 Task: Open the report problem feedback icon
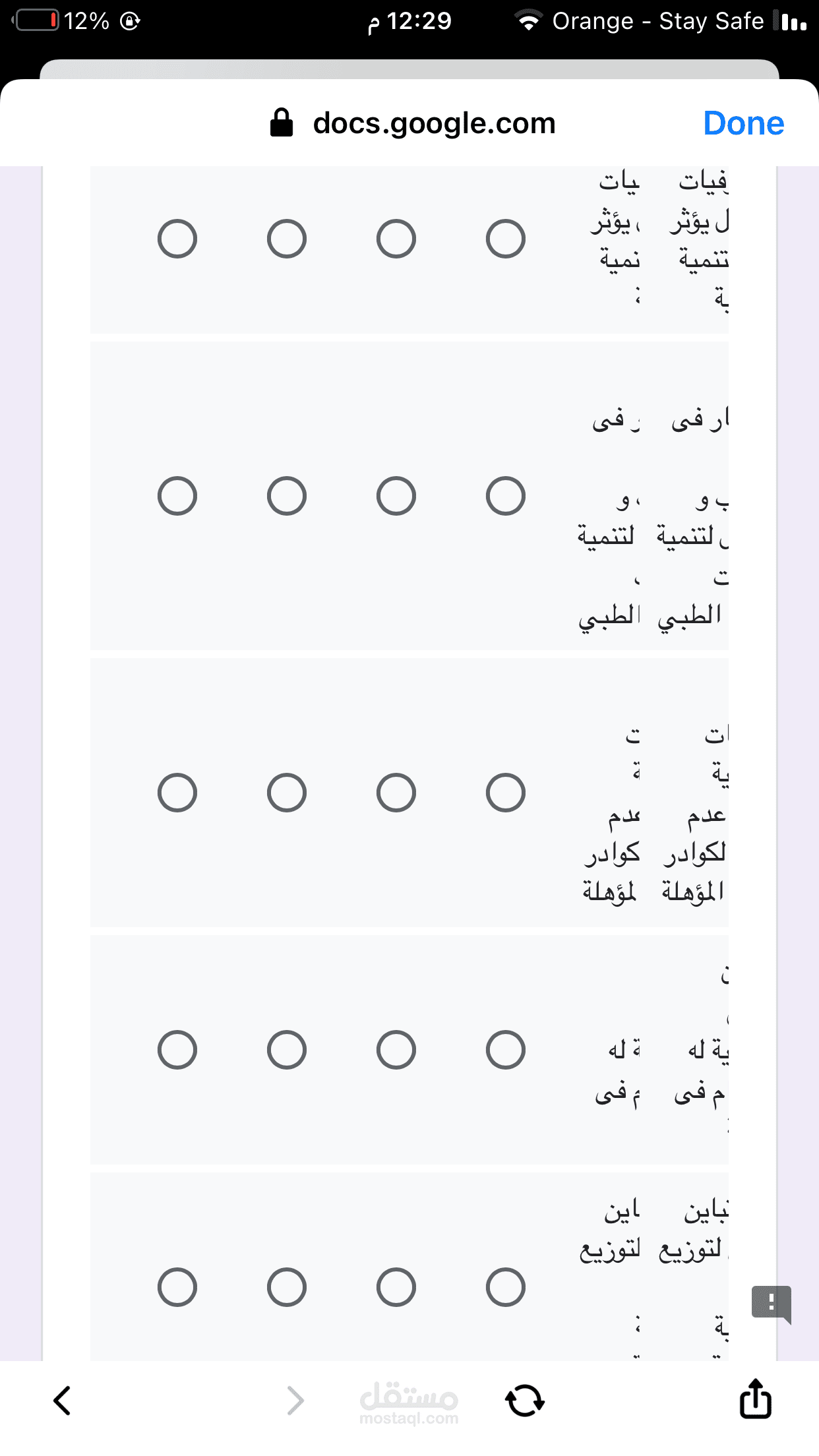coord(771,1303)
